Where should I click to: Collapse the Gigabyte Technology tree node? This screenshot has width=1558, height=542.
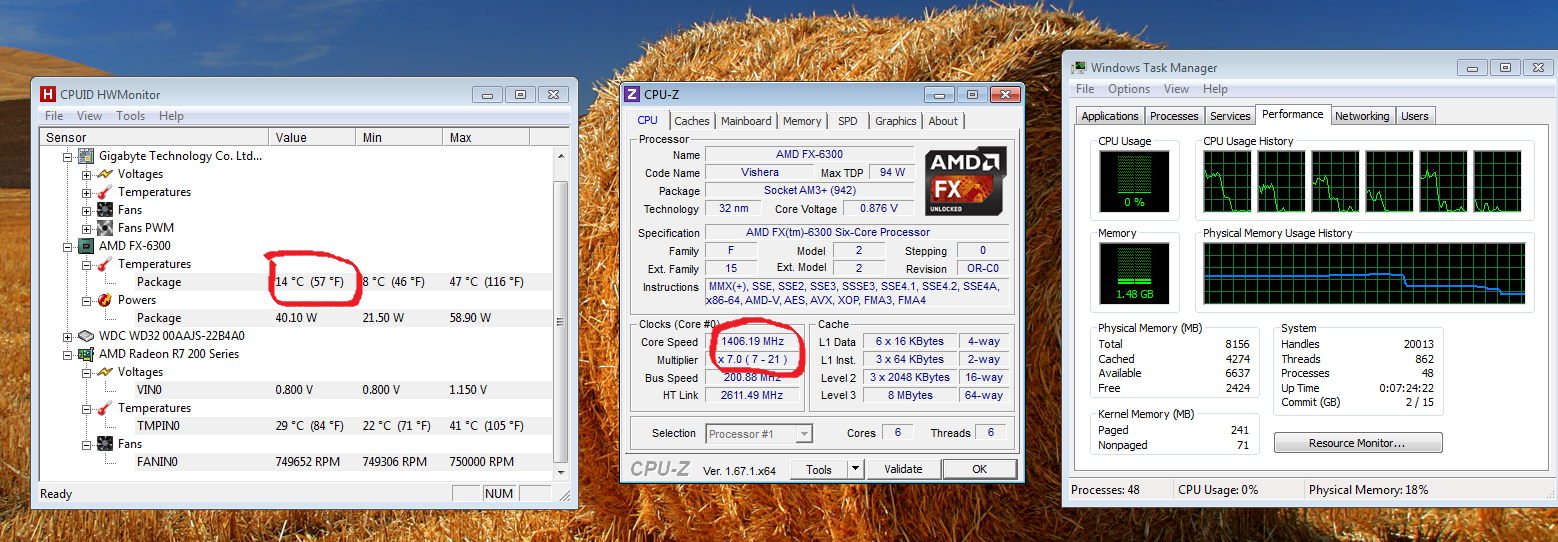[x=68, y=156]
